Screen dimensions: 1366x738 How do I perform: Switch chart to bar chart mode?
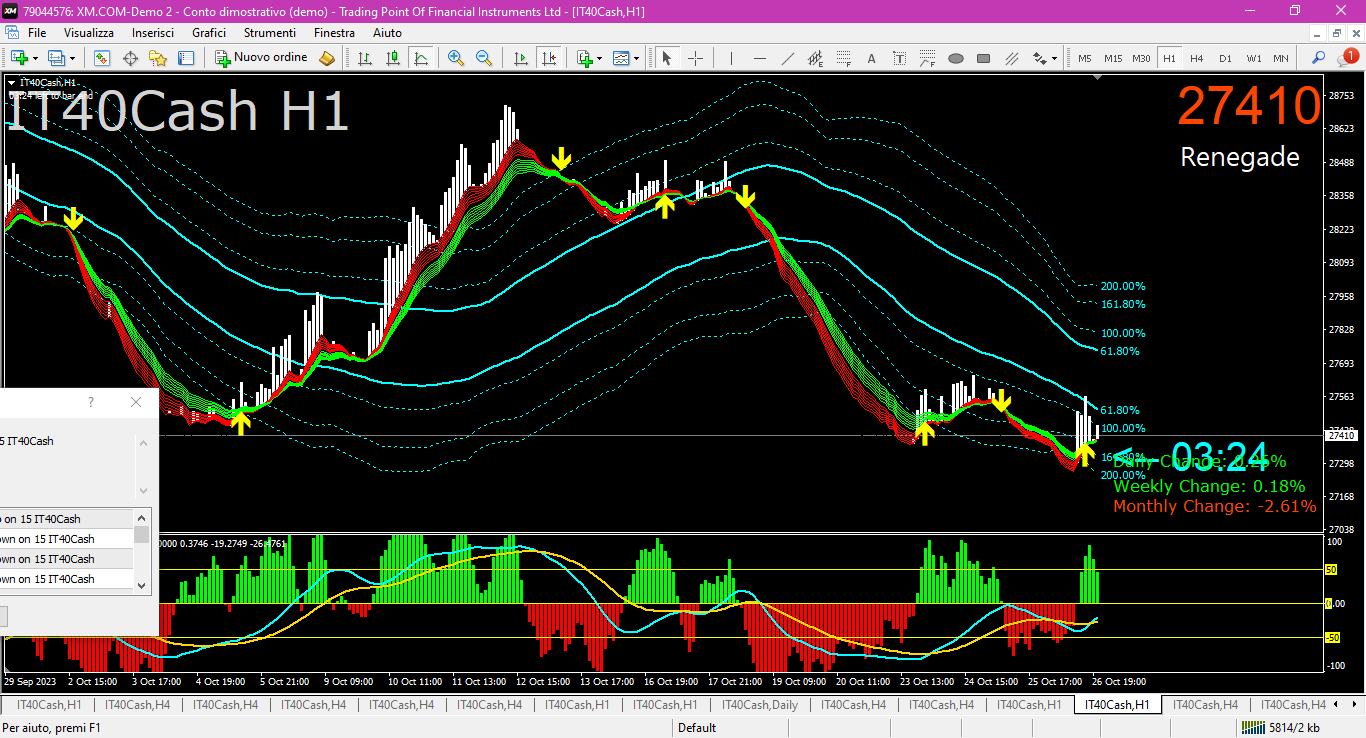(x=365, y=58)
